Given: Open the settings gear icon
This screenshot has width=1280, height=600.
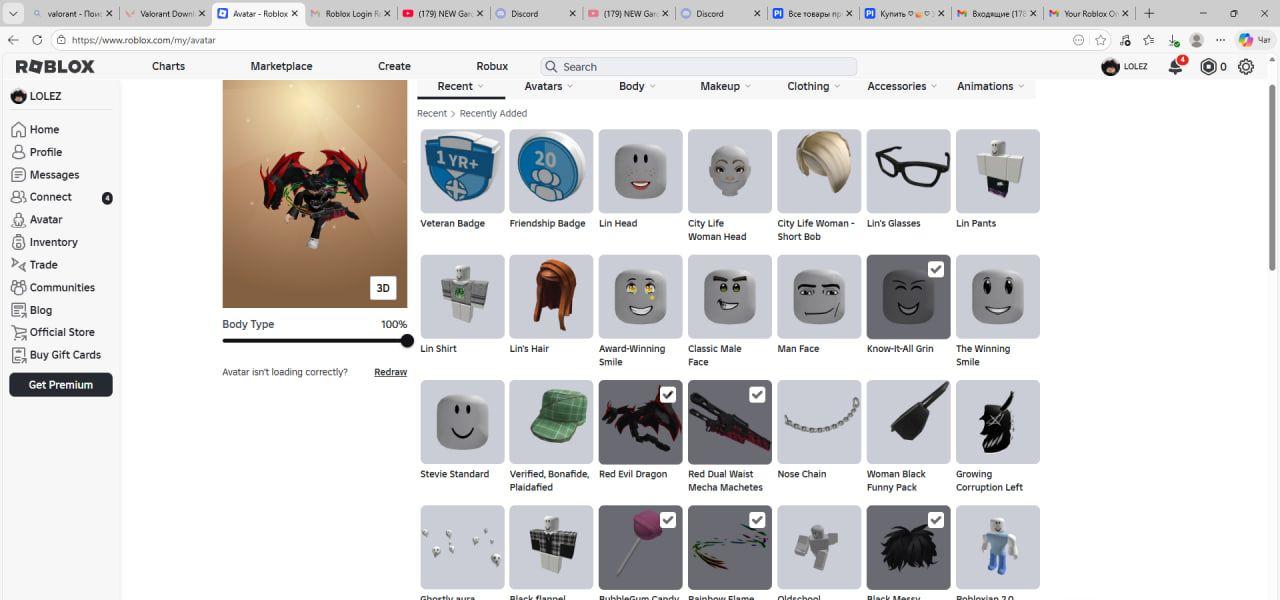Looking at the screenshot, I should pos(1246,67).
